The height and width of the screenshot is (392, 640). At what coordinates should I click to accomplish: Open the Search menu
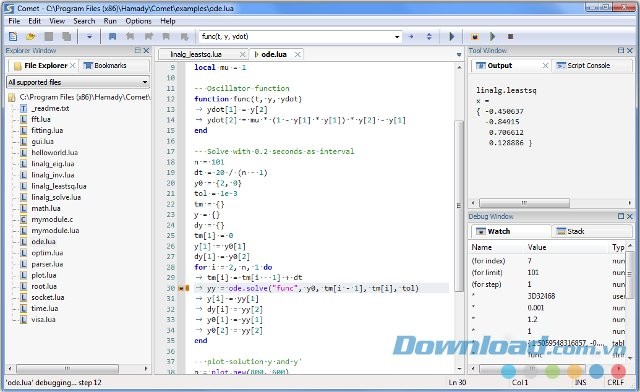(x=84, y=21)
